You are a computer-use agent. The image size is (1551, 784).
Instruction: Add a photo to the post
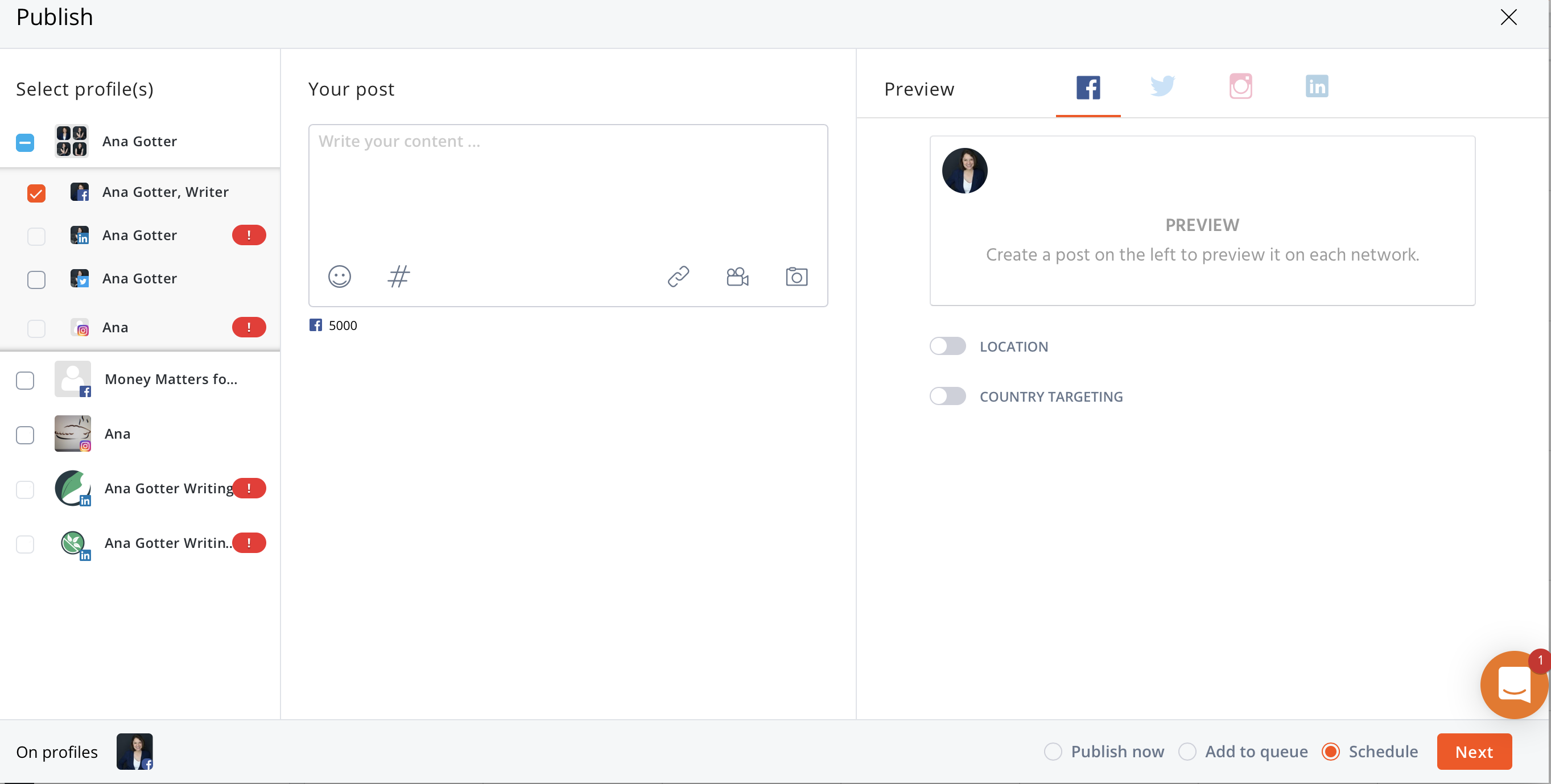pos(796,277)
